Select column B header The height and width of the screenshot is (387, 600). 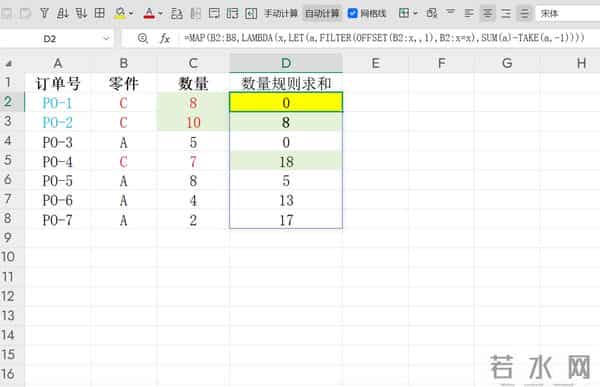(x=124, y=63)
